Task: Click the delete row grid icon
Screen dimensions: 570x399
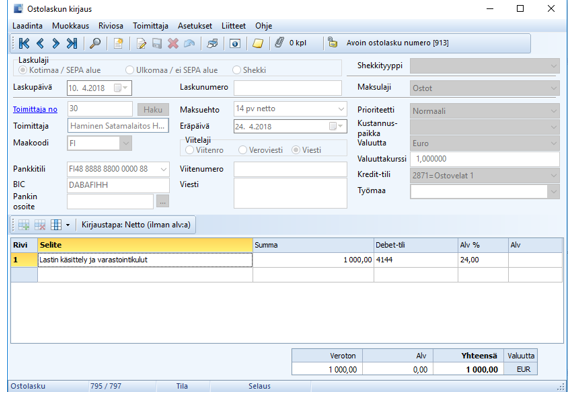Action: point(40,225)
